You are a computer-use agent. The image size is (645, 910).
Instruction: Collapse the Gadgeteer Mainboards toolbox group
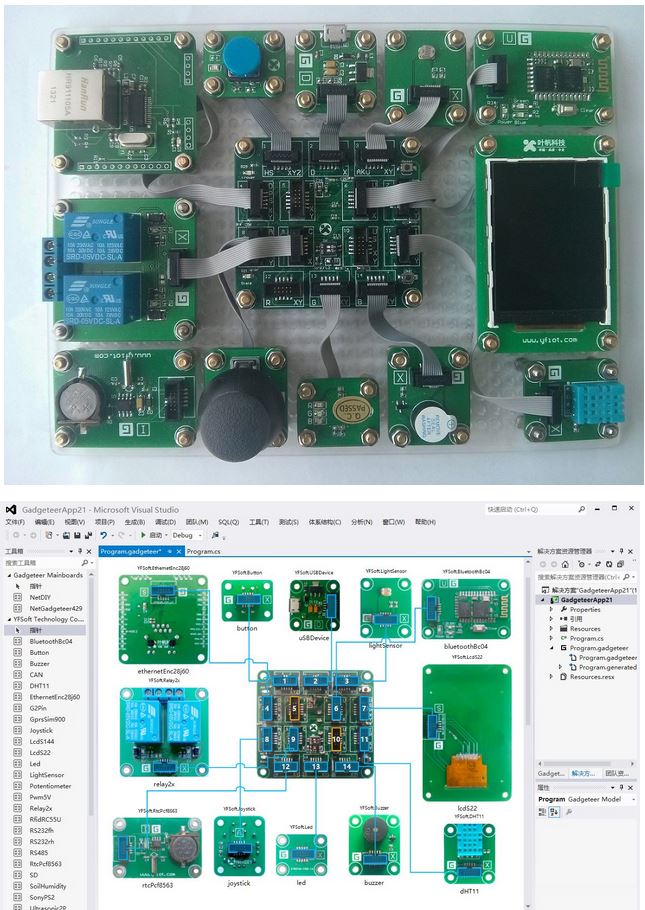coord(9,575)
